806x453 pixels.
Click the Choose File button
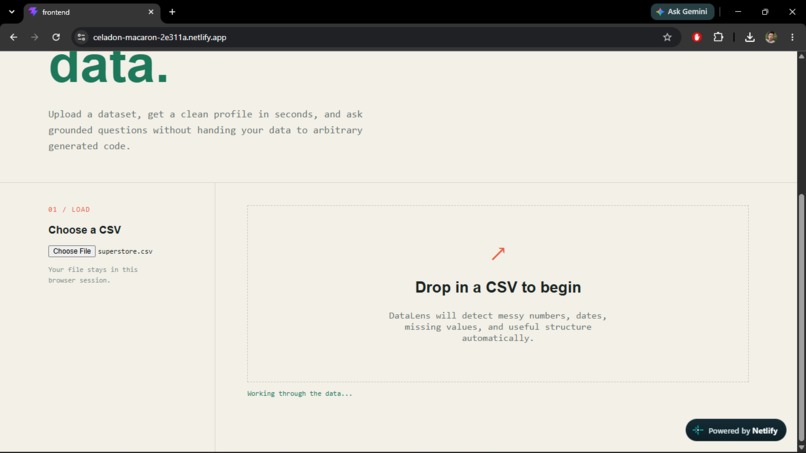coord(72,251)
